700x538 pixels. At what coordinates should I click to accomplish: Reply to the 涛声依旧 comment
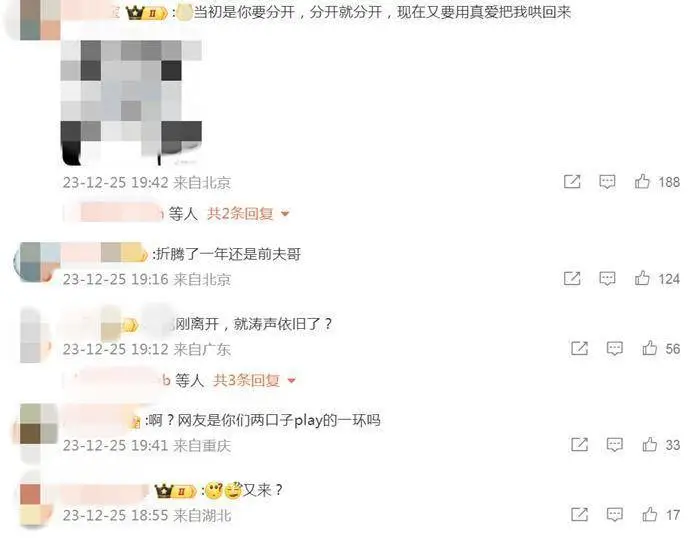(615, 348)
